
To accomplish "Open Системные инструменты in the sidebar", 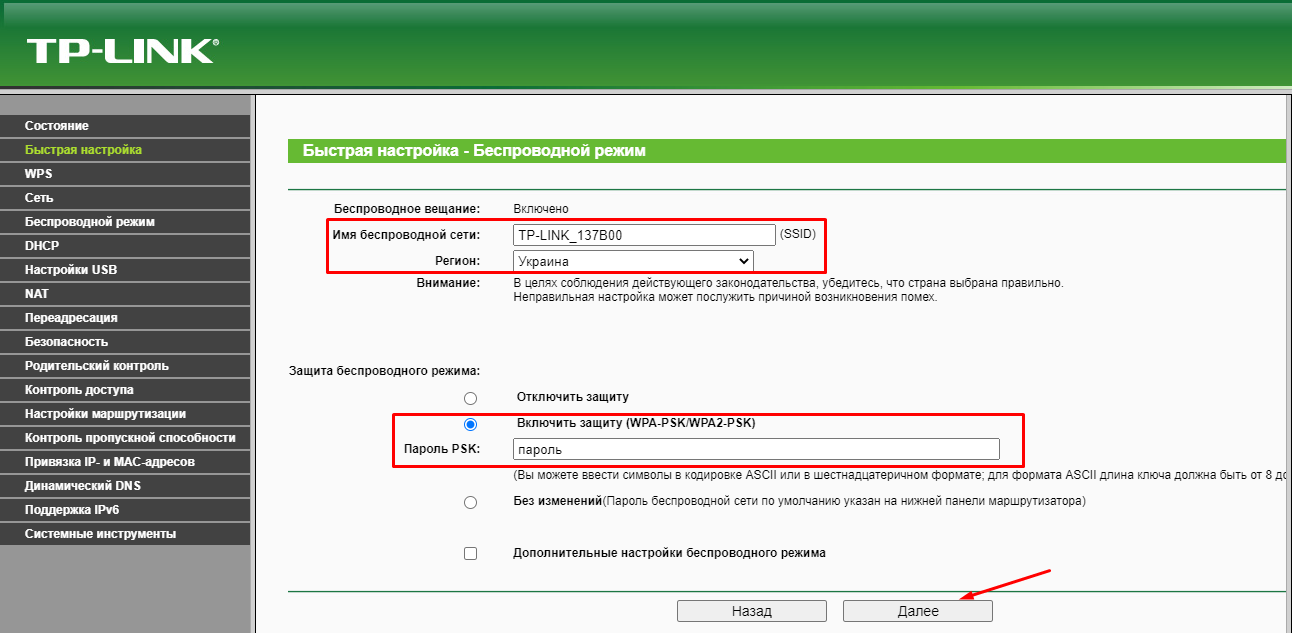I will coord(125,534).
